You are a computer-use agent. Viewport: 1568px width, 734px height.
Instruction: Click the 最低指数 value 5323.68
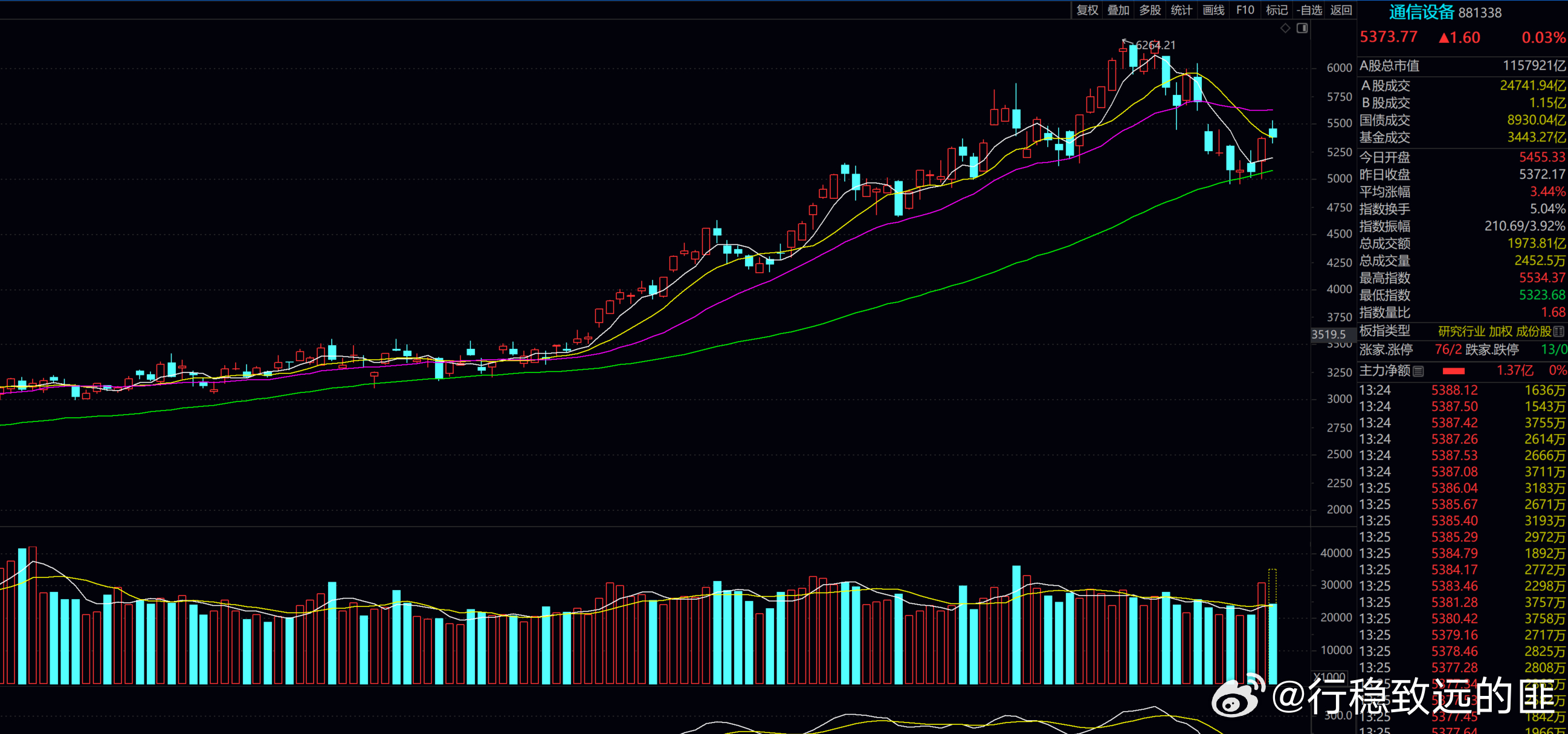click(1542, 295)
